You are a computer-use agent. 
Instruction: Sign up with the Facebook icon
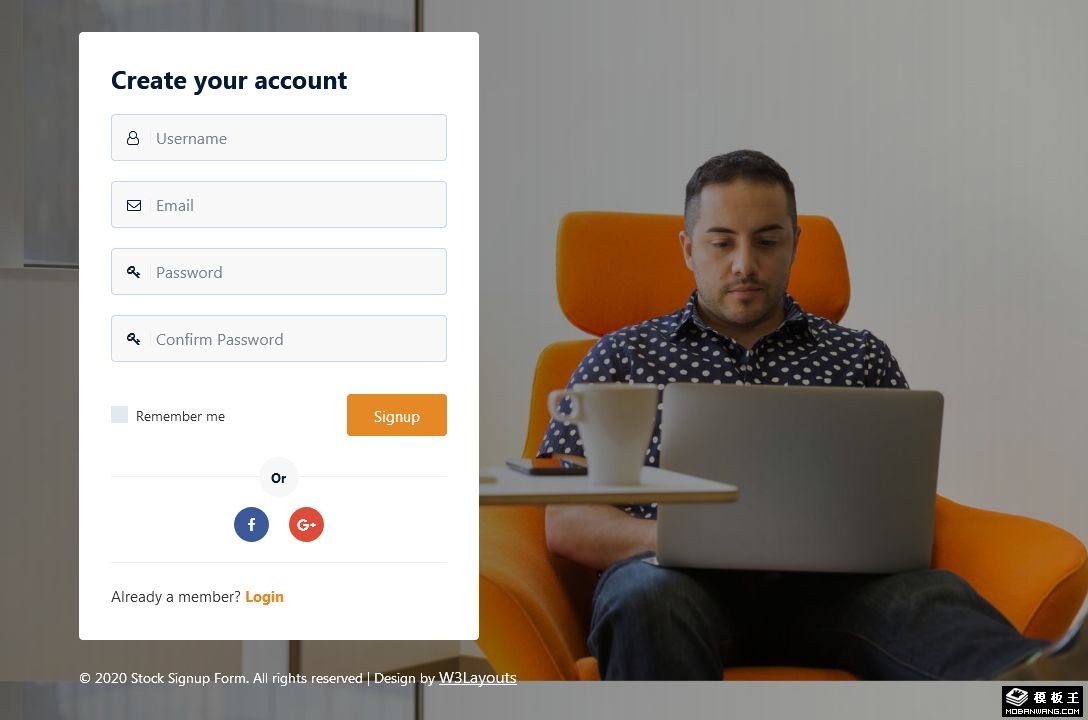pyautogui.click(x=251, y=524)
